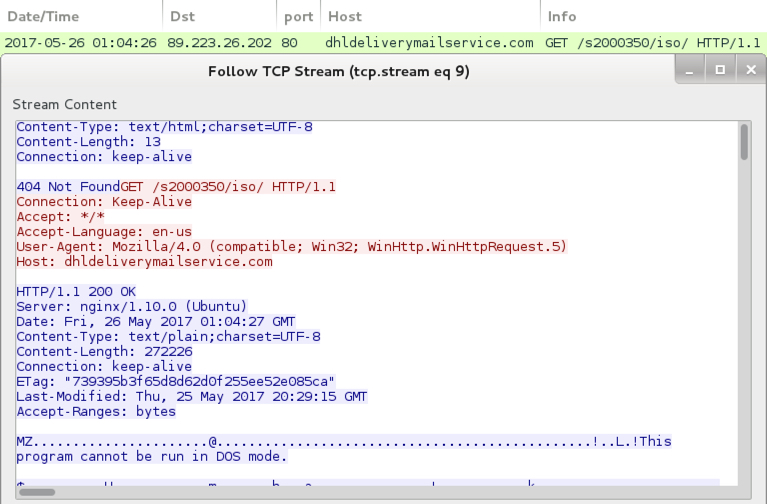Viewport: 767px width, 504px height.
Task: Click the Connection: Keep-Alive request header
Action: (104, 202)
